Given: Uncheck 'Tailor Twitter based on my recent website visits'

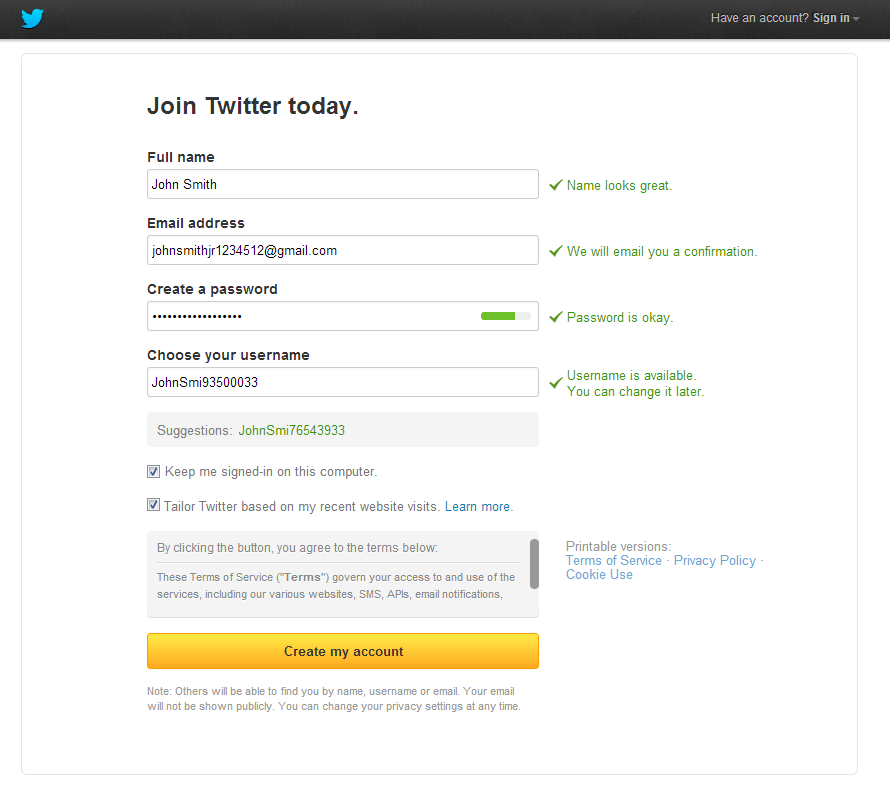Looking at the screenshot, I should [x=153, y=505].
